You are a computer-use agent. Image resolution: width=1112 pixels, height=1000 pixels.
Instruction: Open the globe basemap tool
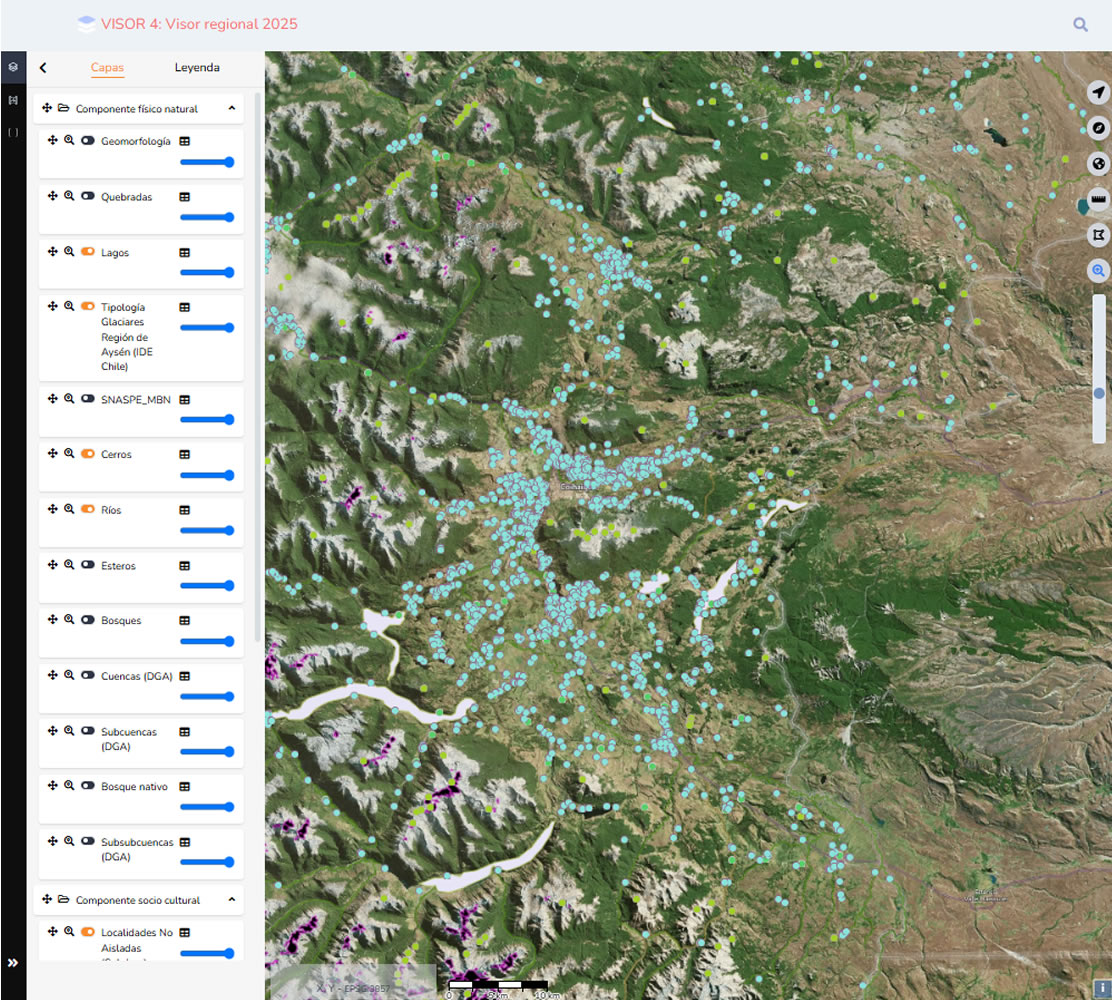[1099, 164]
